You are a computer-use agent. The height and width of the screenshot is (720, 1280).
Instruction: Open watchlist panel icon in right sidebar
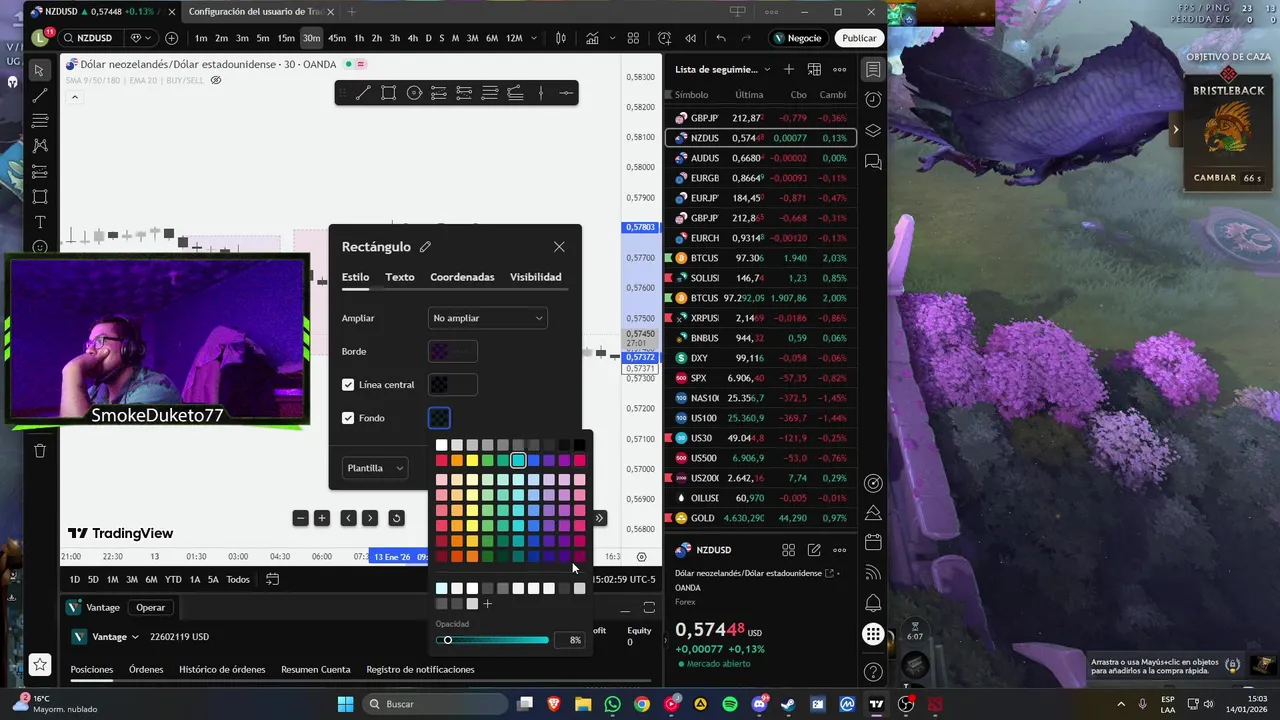pos(873,70)
